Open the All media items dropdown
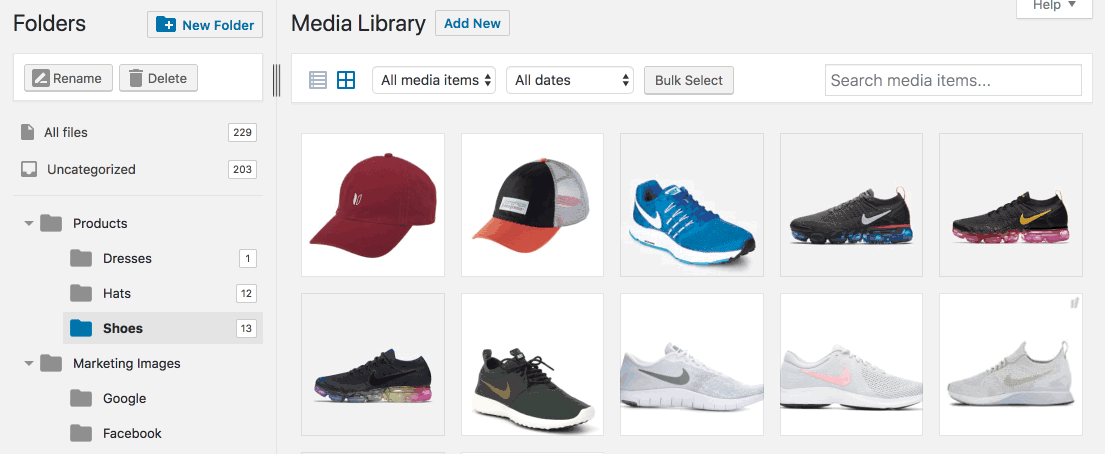Viewport: 1105px width, 454px height. (438, 80)
